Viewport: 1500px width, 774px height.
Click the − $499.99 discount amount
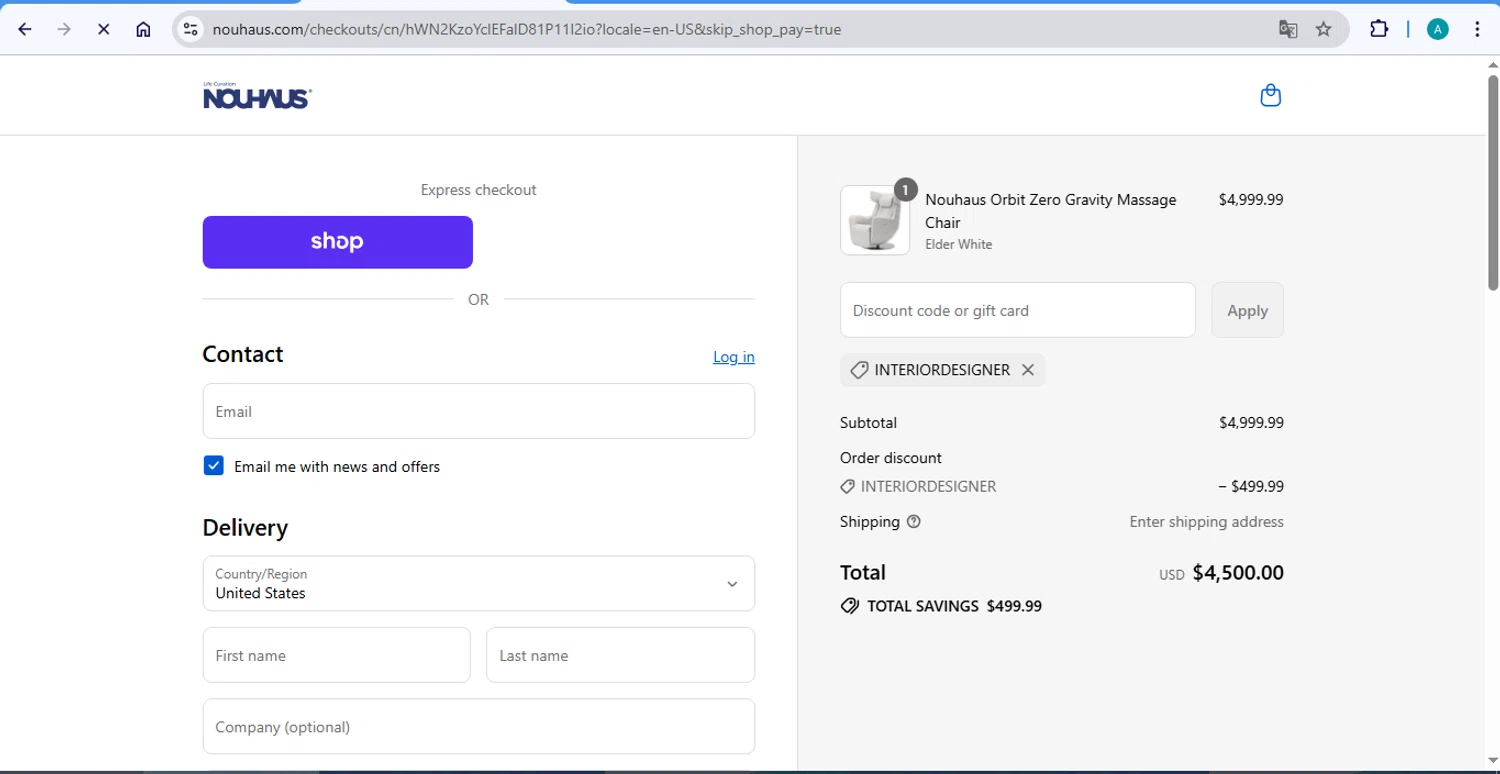click(x=1251, y=487)
